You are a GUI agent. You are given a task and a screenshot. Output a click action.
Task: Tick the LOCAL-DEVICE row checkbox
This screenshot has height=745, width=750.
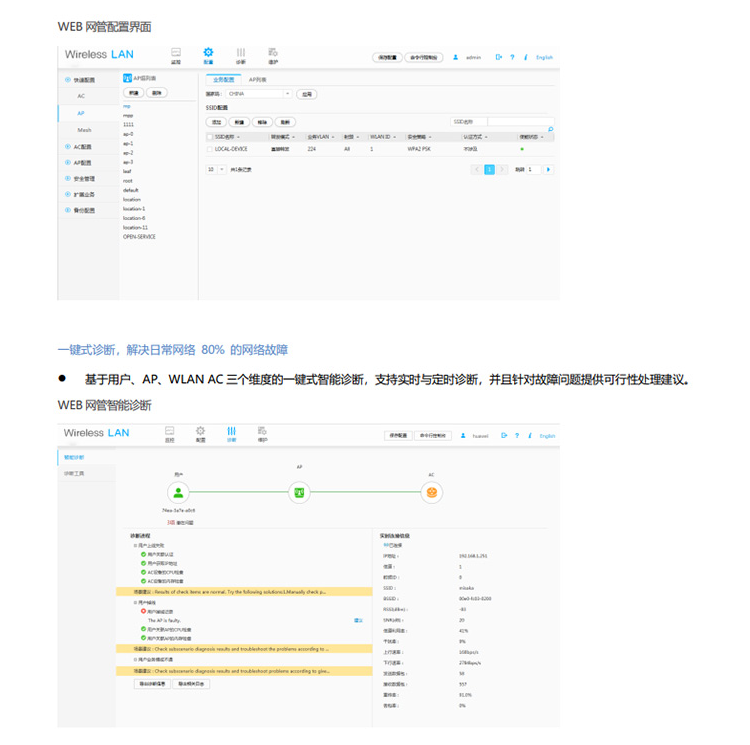[210, 148]
